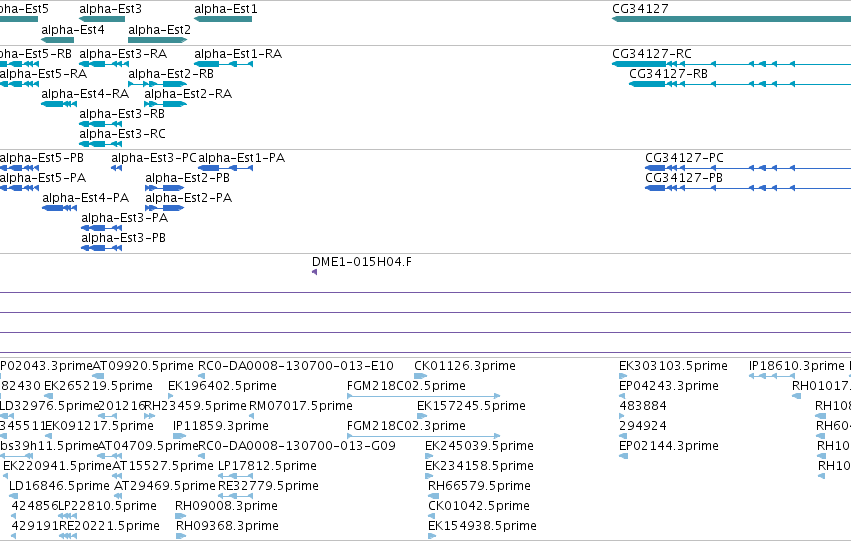Click the LP17812.5prime EST feature
This screenshot has width=851, height=541.
point(235,476)
